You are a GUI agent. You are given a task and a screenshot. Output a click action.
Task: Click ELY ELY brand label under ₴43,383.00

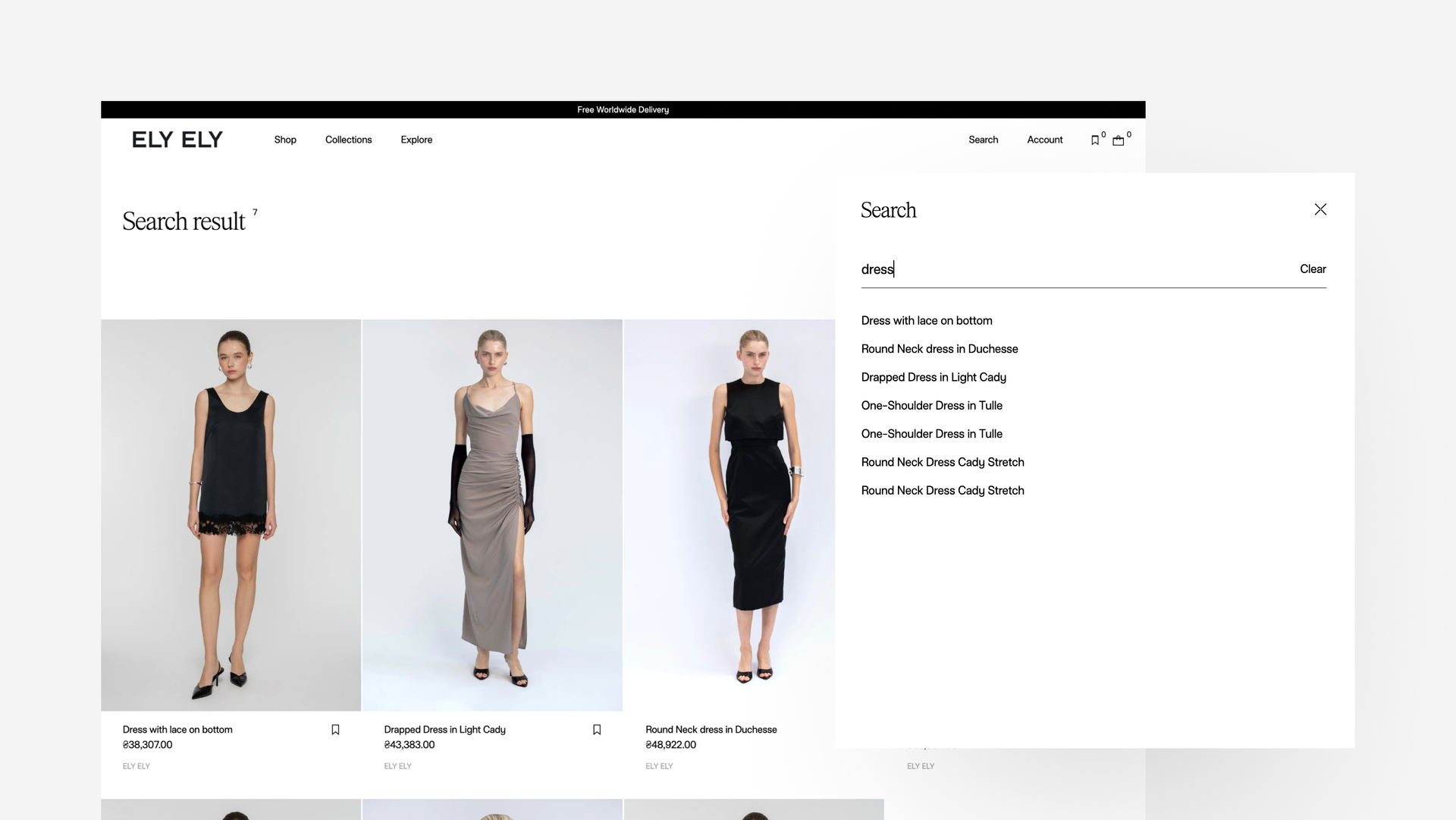tap(398, 766)
